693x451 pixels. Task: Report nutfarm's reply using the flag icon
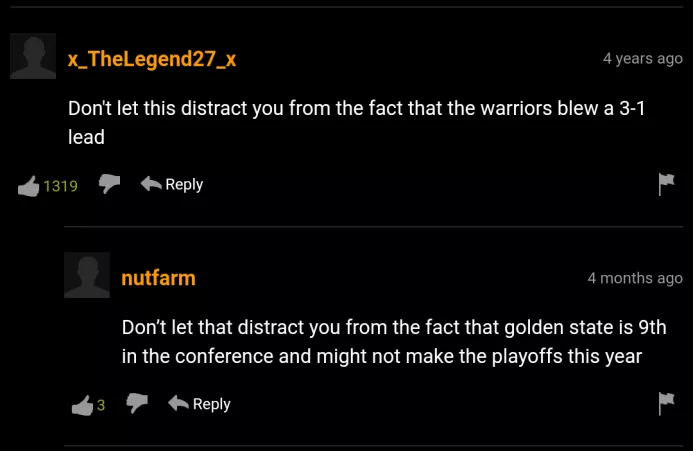tap(666, 404)
